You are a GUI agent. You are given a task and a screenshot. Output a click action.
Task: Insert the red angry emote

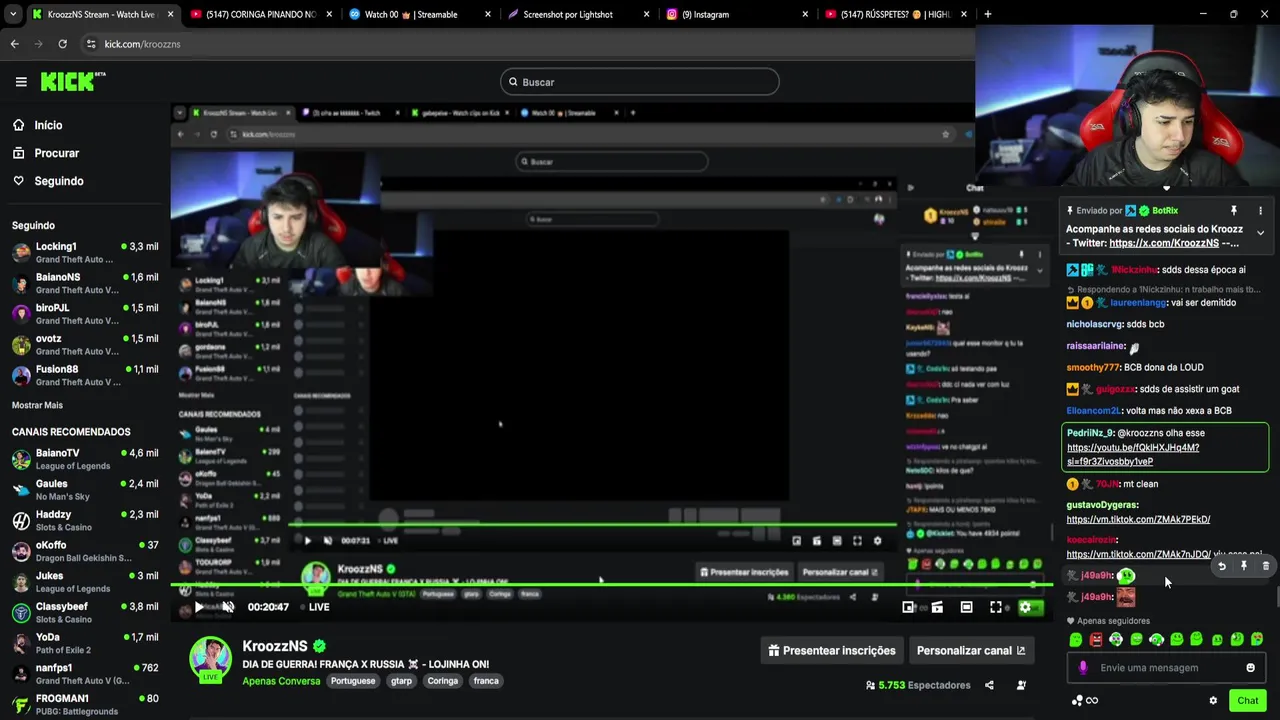1096,639
